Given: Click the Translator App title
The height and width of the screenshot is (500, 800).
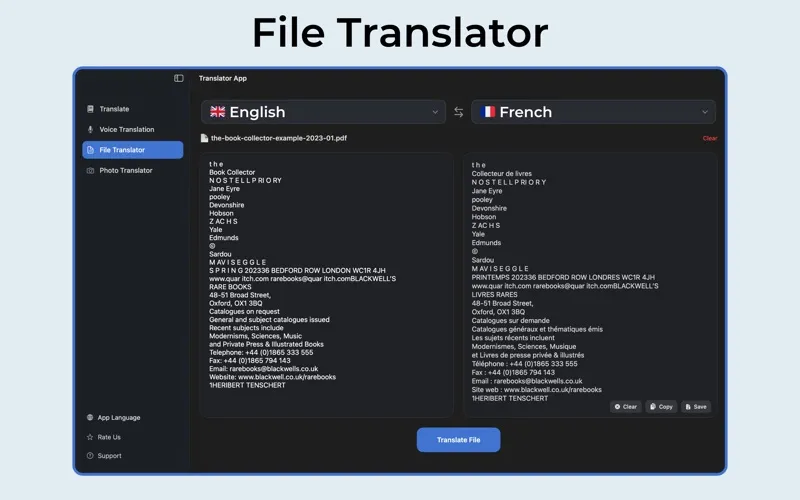Looking at the screenshot, I should click(222, 78).
